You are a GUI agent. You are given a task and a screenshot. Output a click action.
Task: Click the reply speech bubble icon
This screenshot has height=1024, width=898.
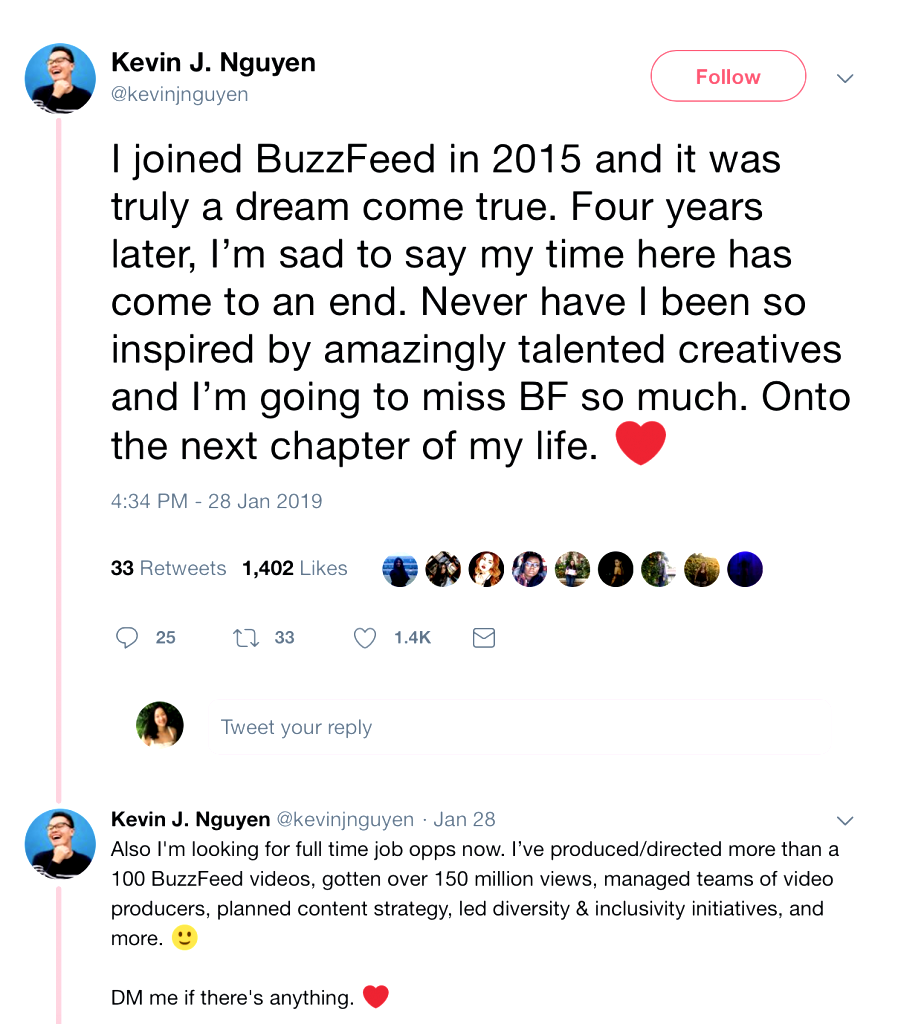point(127,638)
